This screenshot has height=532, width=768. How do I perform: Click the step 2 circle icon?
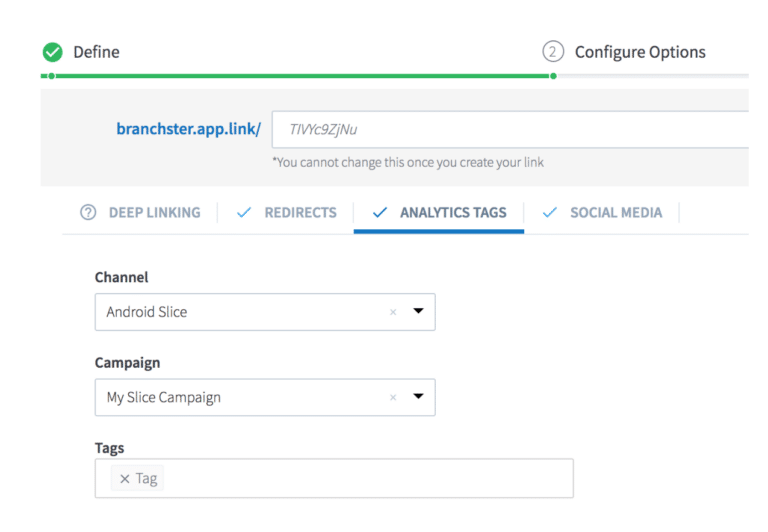point(552,52)
